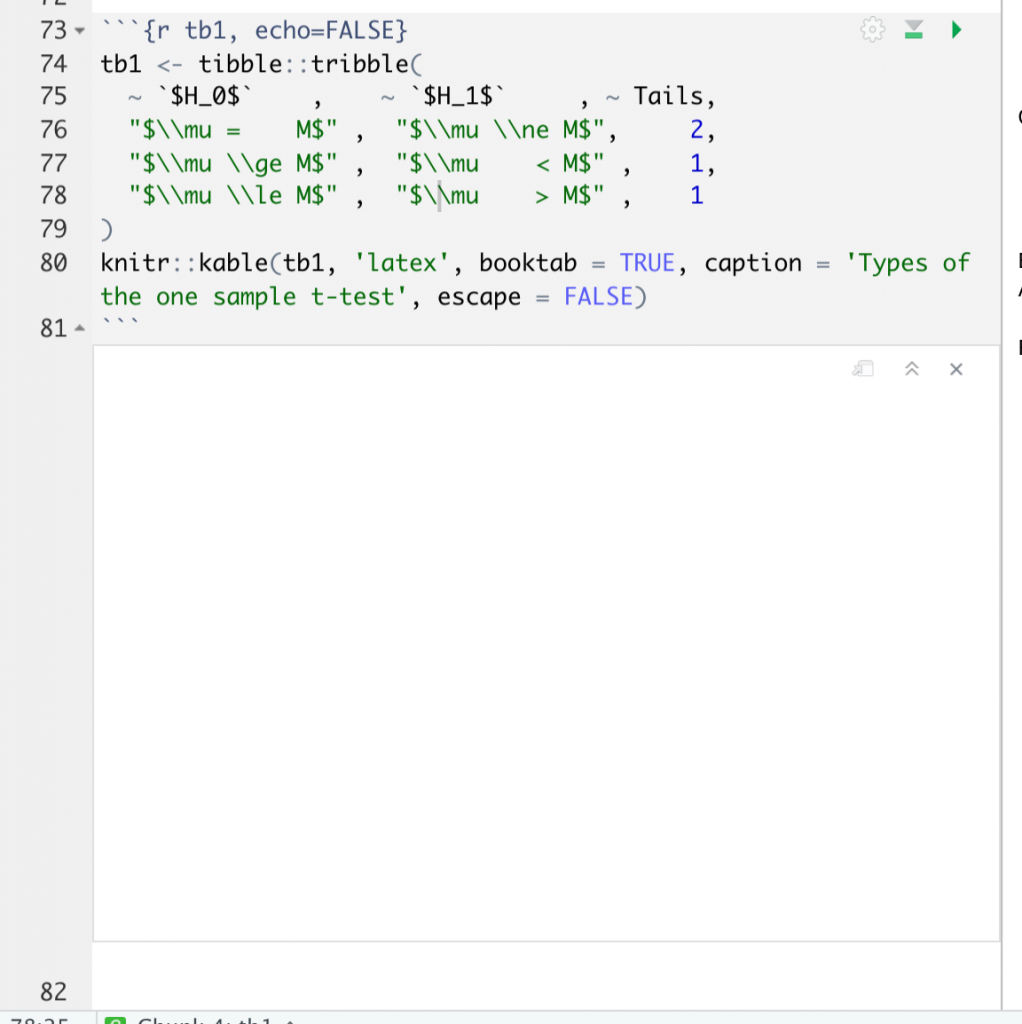This screenshot has height=1024, width=1022.
Task: Fold code chunk at line 73
Action: [x=81, y=31]
